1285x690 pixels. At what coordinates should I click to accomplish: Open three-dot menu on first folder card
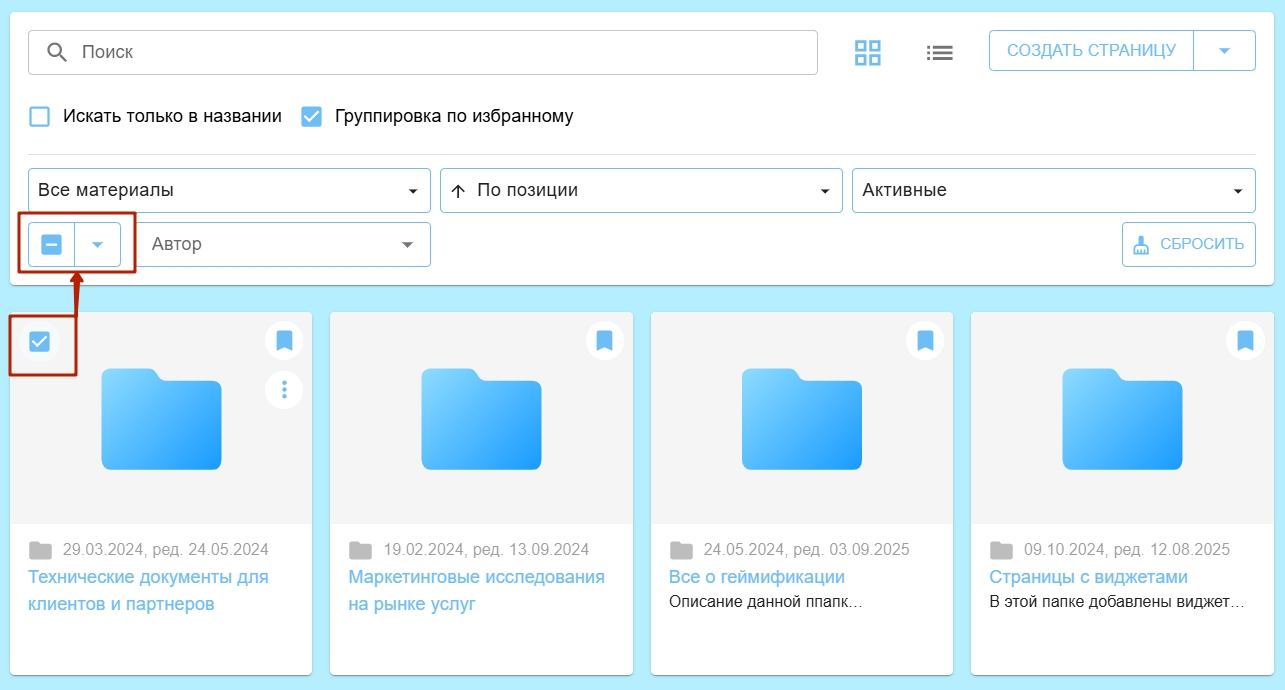(x=284, y=389)
